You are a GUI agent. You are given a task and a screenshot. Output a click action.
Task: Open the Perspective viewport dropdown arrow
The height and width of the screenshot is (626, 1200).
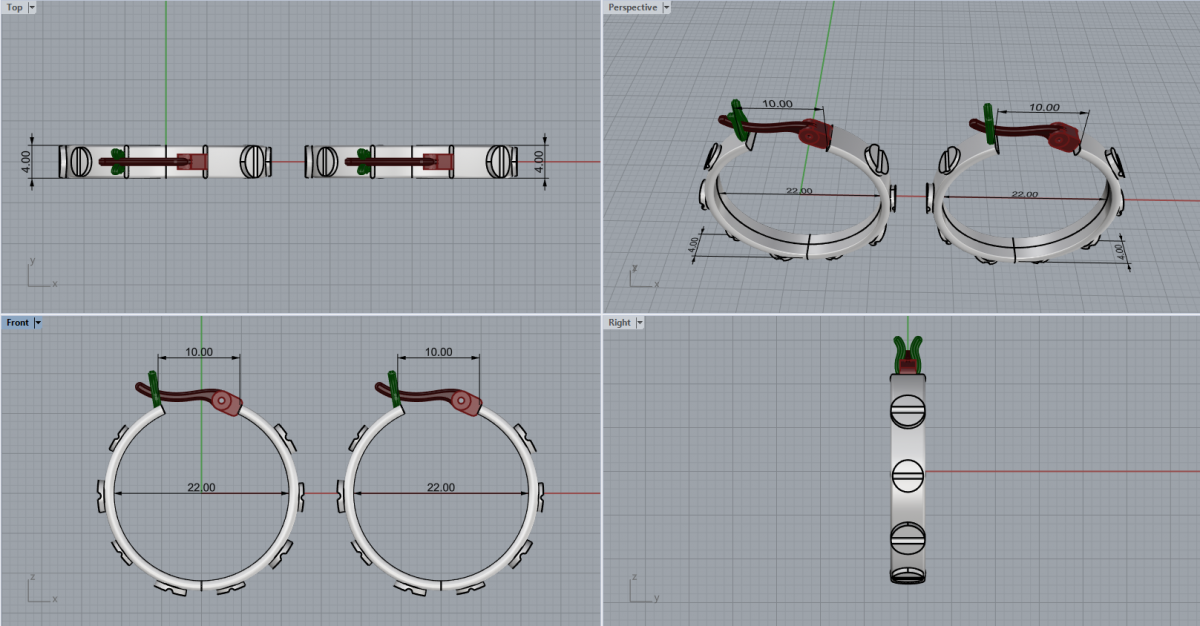[x=667, y=7]
